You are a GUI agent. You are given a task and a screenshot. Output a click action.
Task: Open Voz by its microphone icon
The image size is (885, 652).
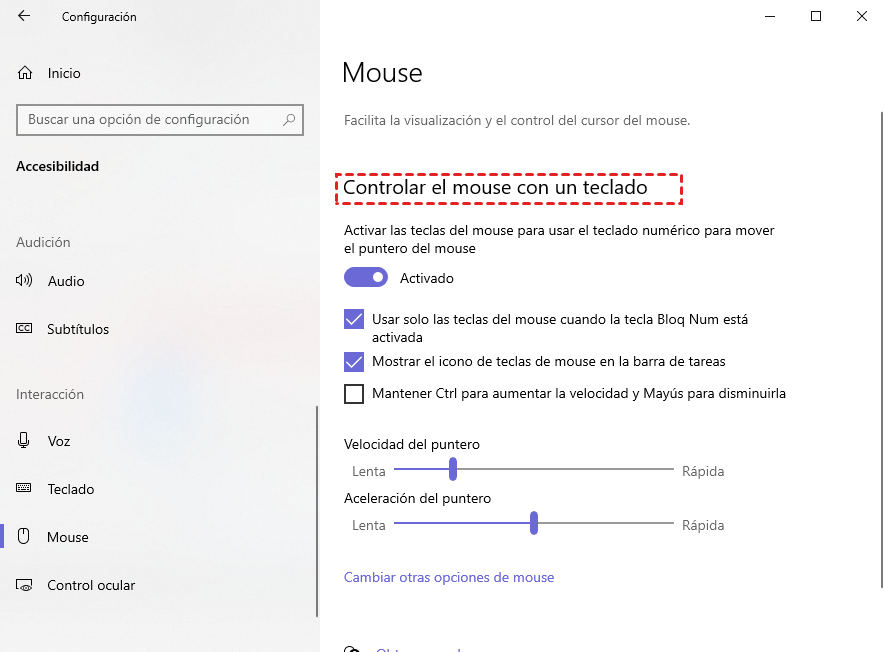pos(23,440)
